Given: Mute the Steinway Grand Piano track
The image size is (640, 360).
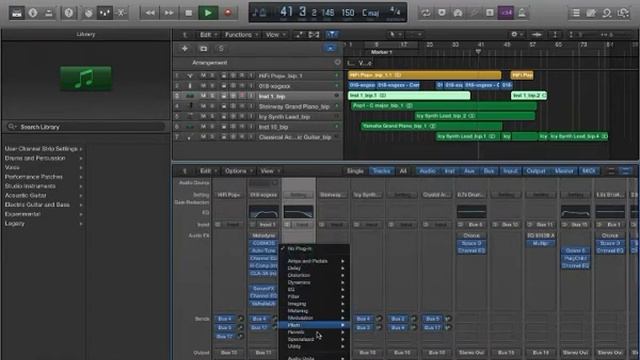Looking at the screenshot, I should (203, 107).
